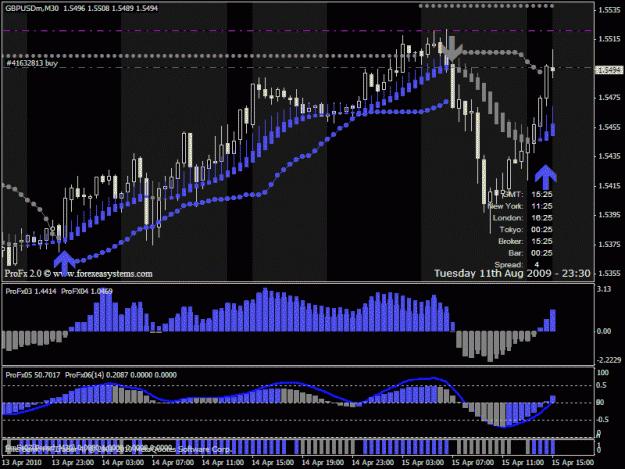The width and height of the screenshot is (625, 469).
Task: Click the gray down arrow sell signal
Action: point(452,48)
